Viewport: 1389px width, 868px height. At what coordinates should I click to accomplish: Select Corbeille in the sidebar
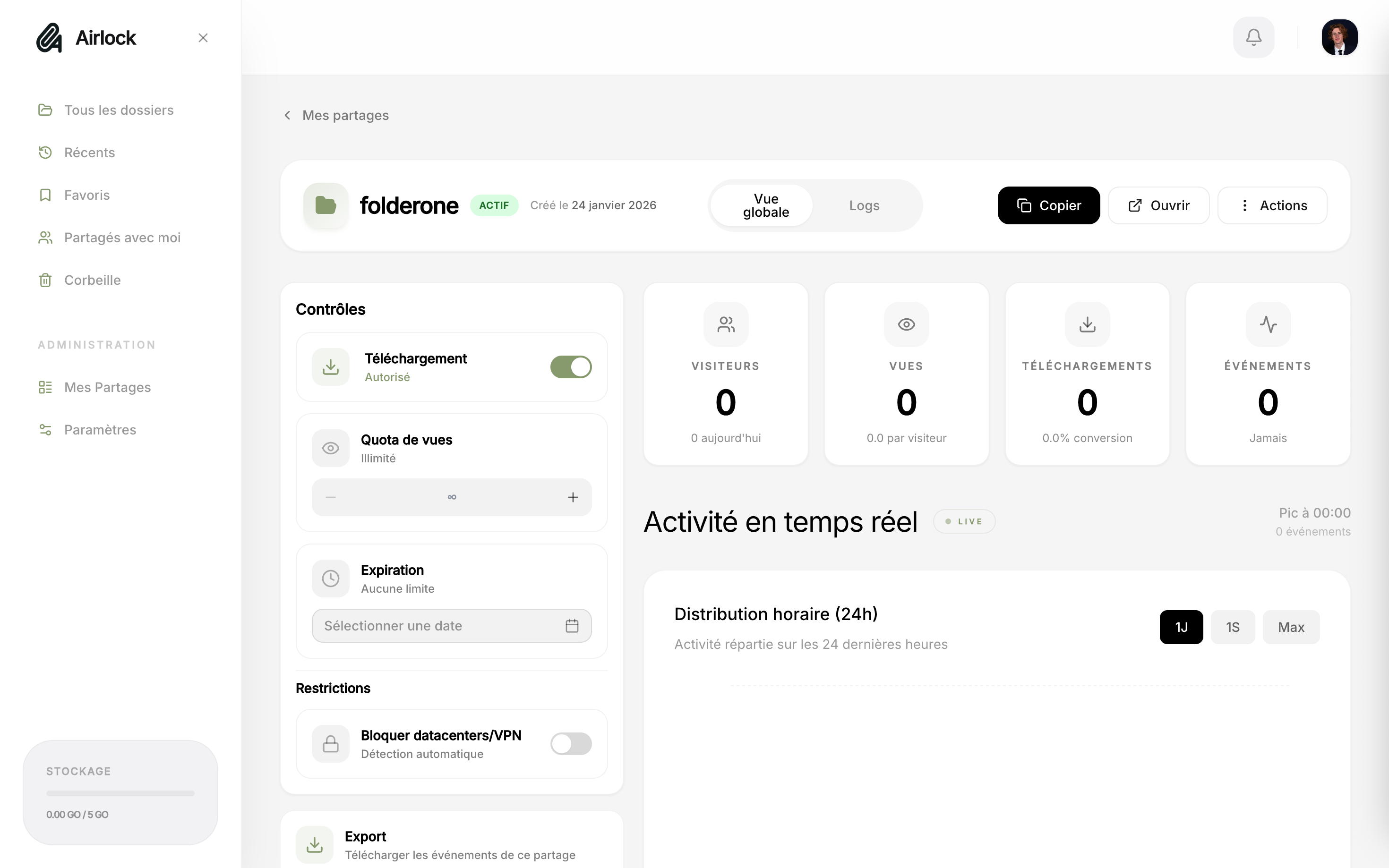pyautogui.click(x=94, y=280)
